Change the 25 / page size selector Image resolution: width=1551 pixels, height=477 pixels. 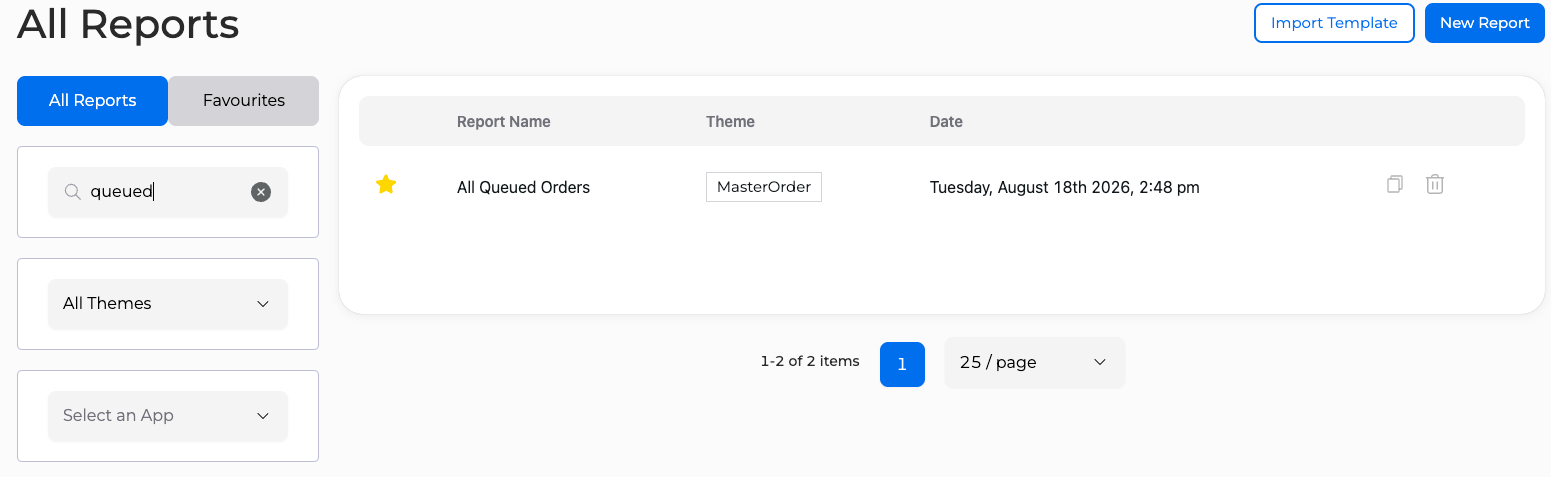coord(1035,363)
